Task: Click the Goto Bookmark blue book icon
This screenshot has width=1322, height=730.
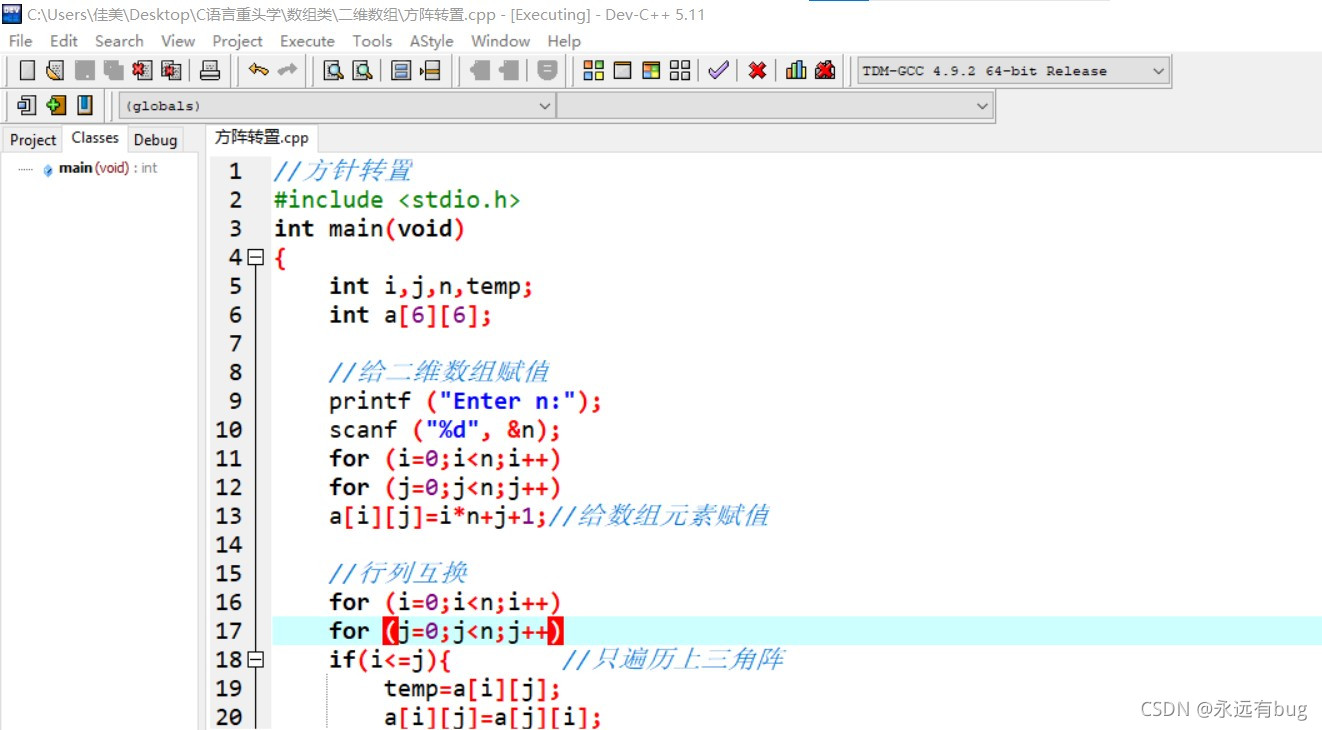Action: [85, 105]
